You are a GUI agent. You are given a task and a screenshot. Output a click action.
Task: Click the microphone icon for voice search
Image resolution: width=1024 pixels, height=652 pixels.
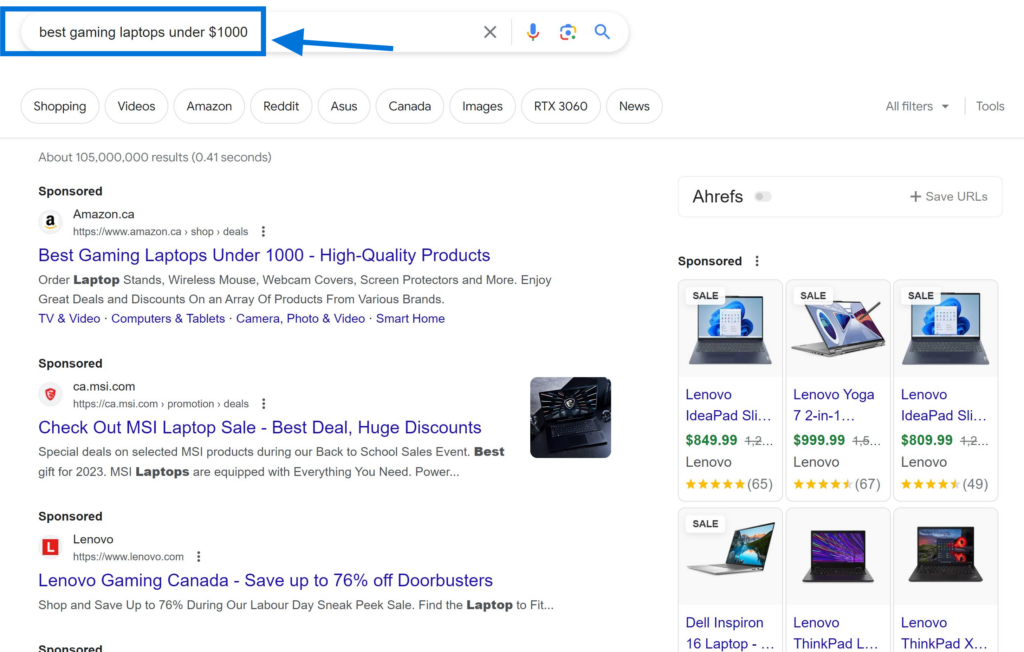pyautogui.click(x=533, y=31)
